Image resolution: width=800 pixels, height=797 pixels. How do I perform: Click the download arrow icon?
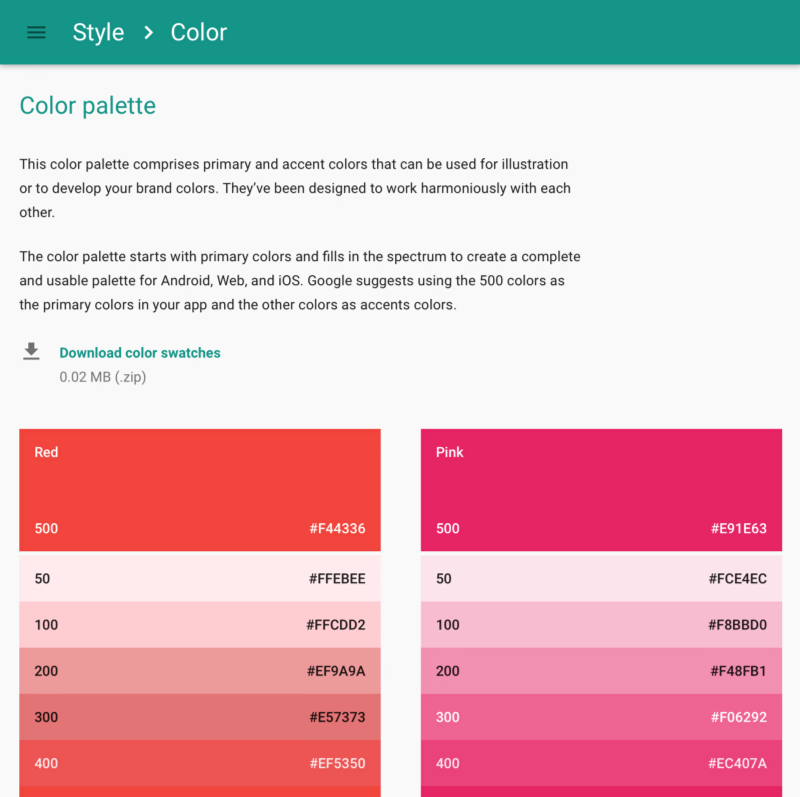32,352
